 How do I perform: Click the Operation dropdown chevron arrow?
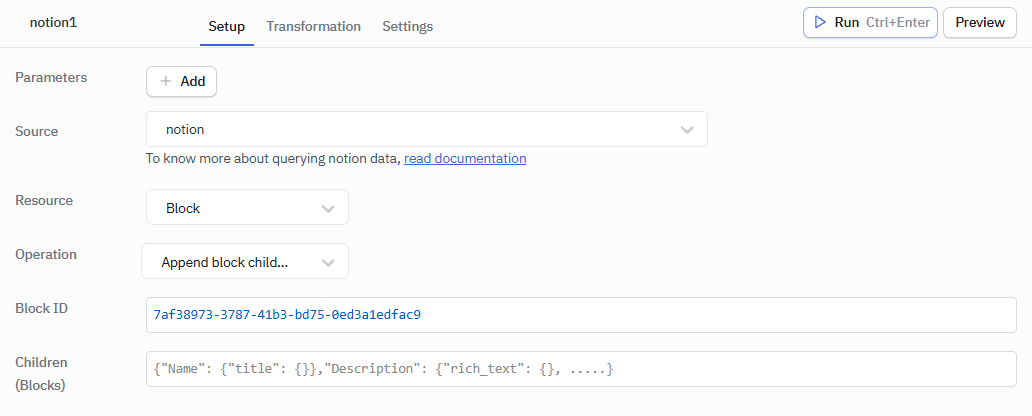click(328, 262)
